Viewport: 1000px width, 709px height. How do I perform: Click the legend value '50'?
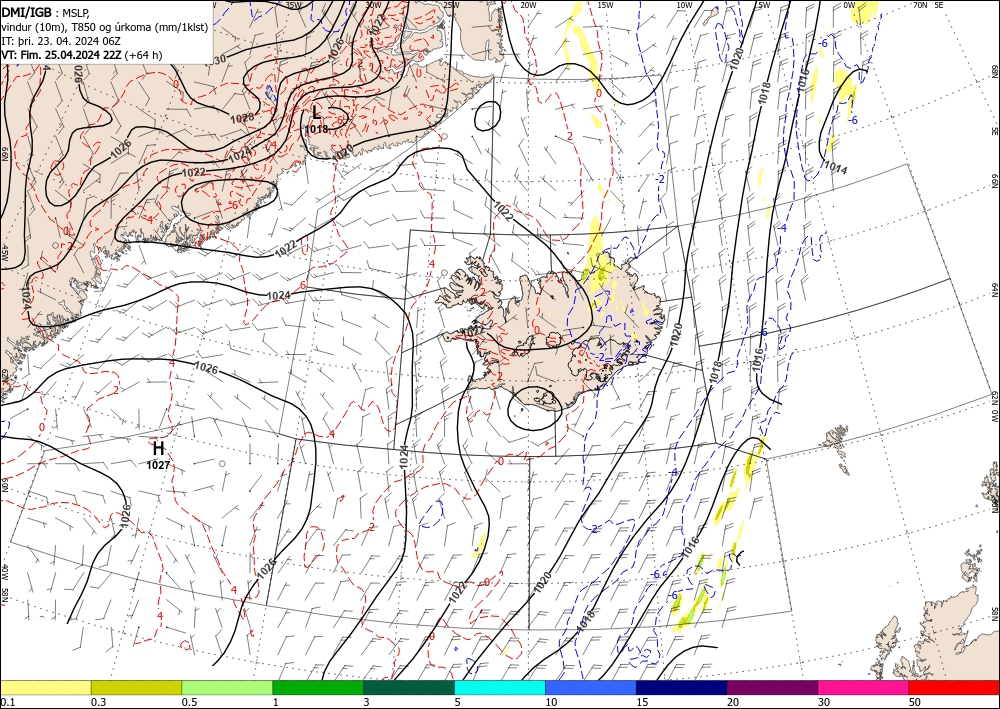(x=915, y=702)
